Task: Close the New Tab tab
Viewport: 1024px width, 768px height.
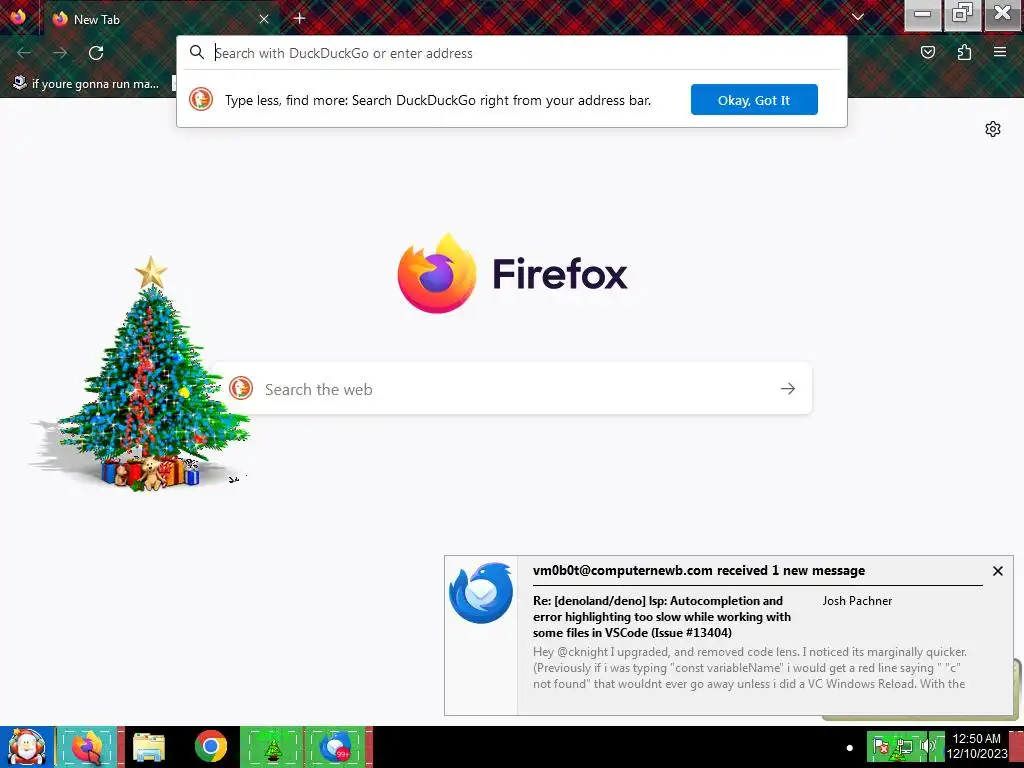Action: (x=264, y=19)
